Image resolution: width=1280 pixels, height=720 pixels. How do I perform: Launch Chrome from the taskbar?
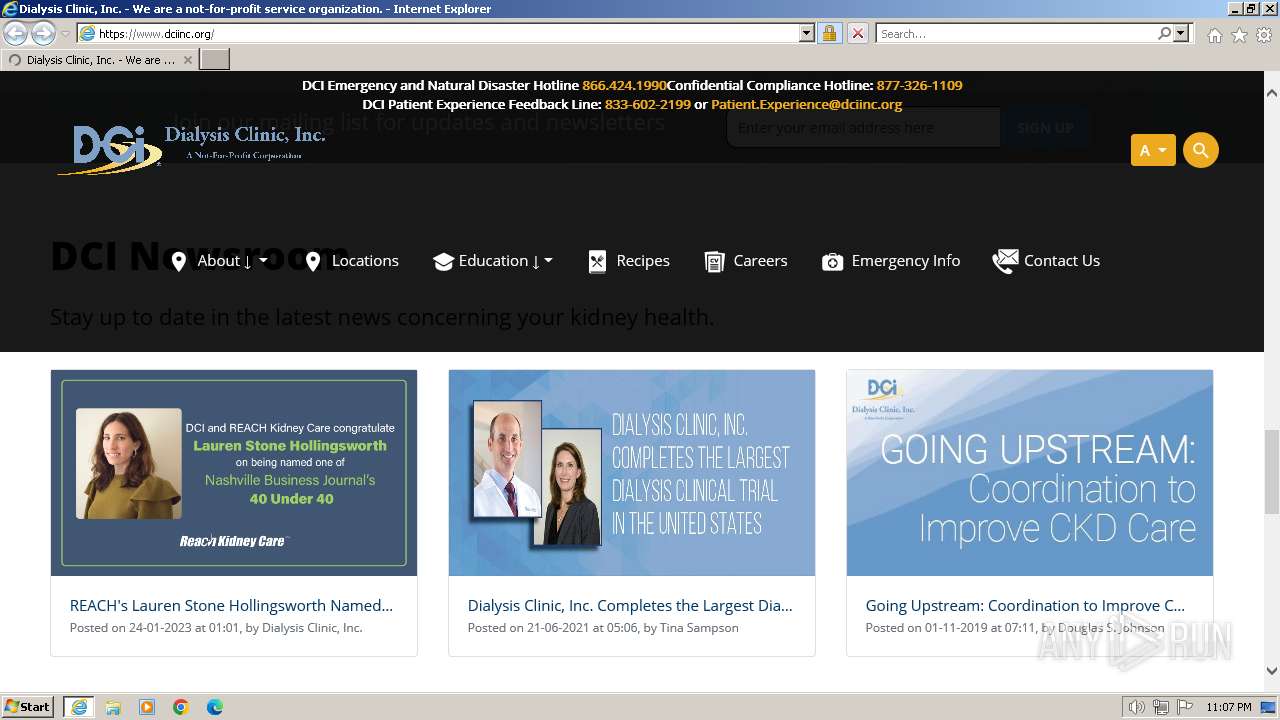coord(181,707)
